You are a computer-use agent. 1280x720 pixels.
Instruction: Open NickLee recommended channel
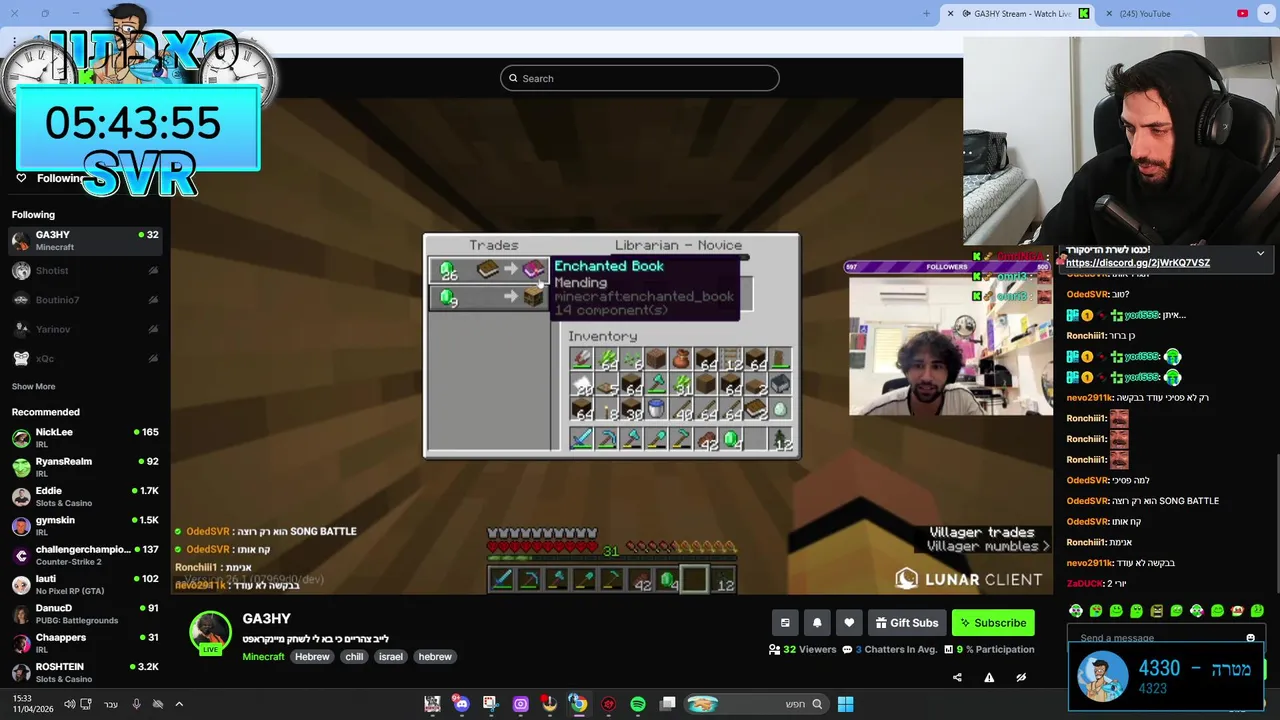pyautogui.click(x=85, y=437)
